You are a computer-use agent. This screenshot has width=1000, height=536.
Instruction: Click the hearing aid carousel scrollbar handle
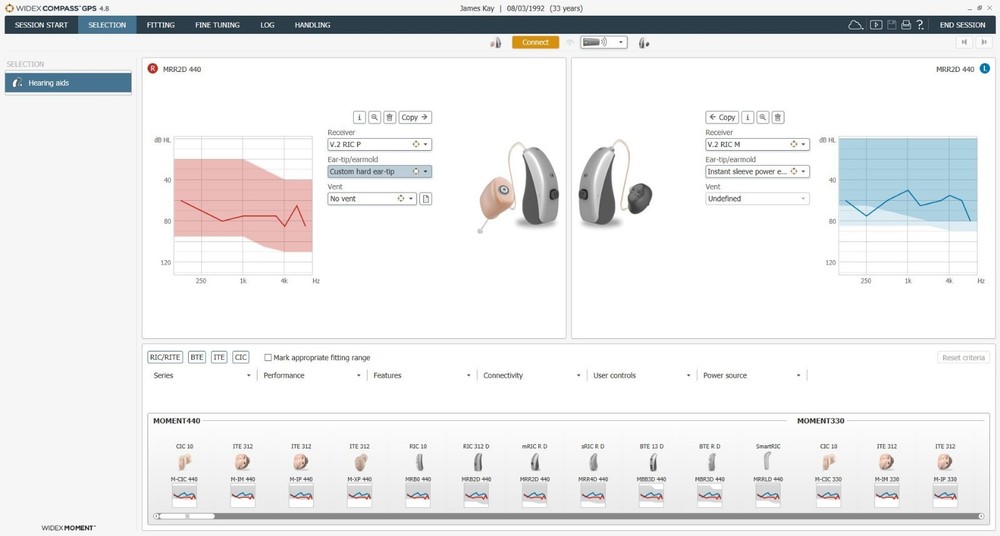coord(187,516)
